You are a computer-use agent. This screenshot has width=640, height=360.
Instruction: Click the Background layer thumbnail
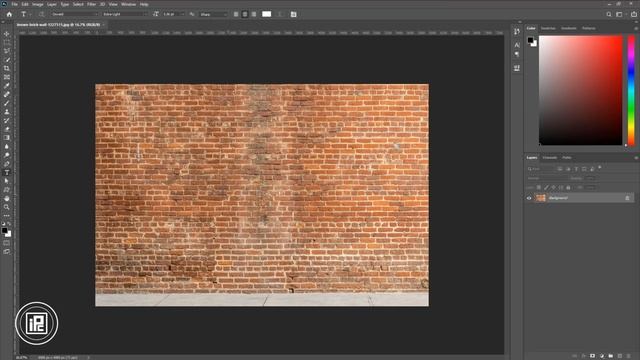click(x=541, y=198)
